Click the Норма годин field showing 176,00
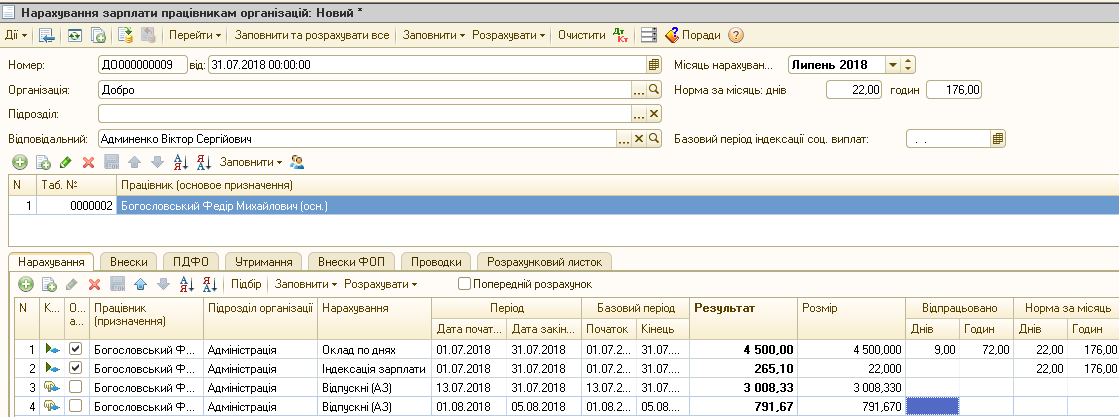The width and height of the screenshot is (1119, 417). click(954, 89)
